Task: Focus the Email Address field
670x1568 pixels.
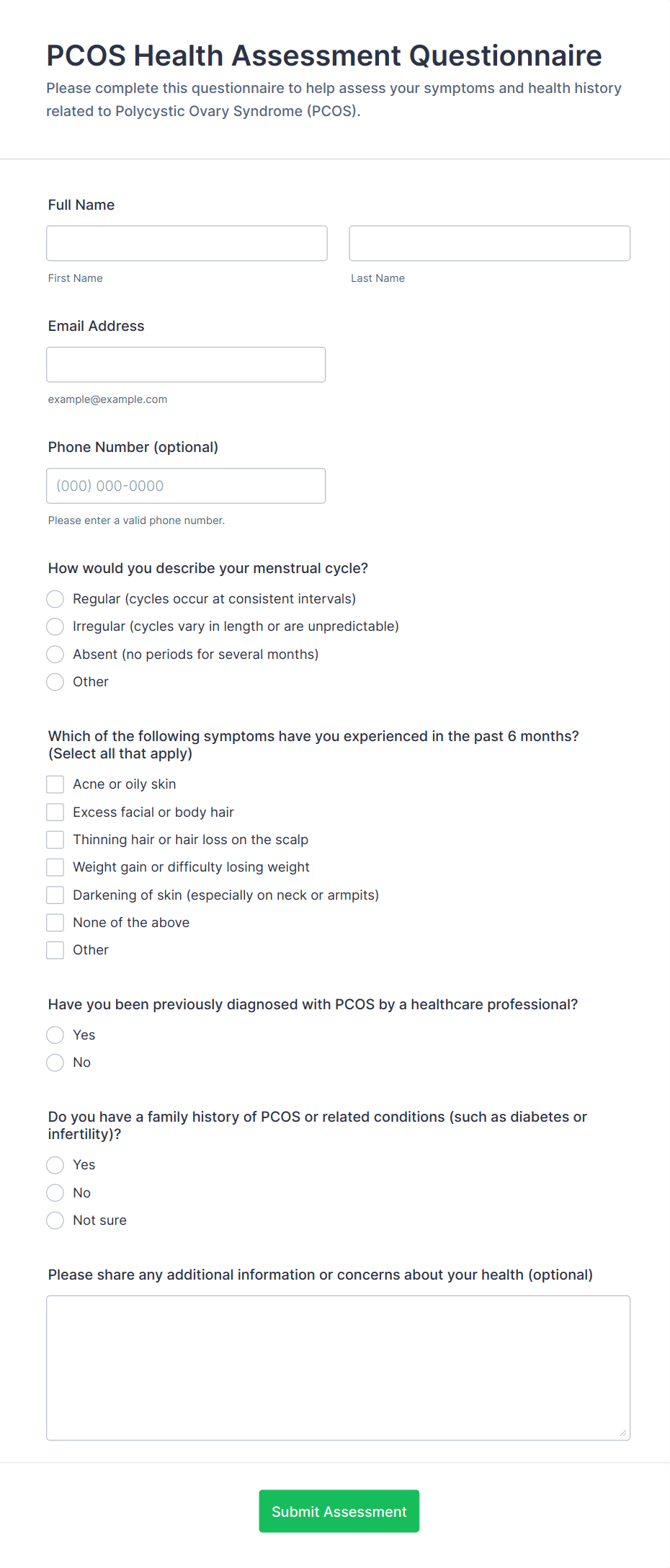Action: coord(186,364)
